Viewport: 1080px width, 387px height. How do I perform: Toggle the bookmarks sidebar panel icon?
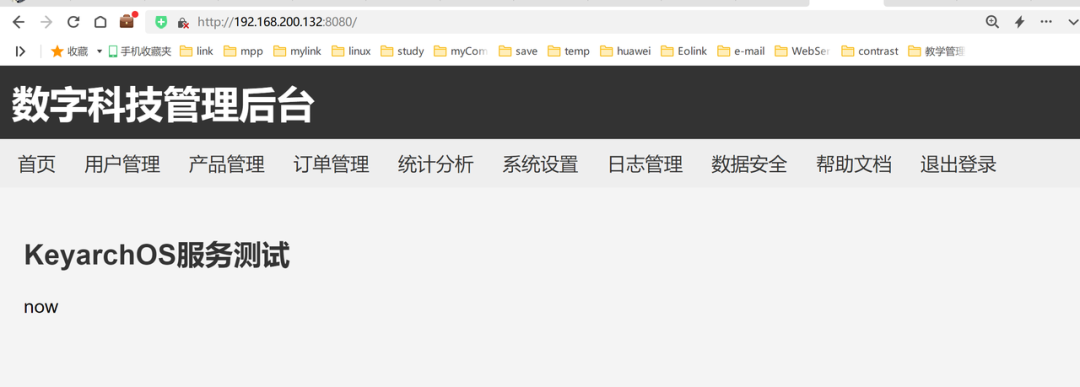tap(21, 51)
